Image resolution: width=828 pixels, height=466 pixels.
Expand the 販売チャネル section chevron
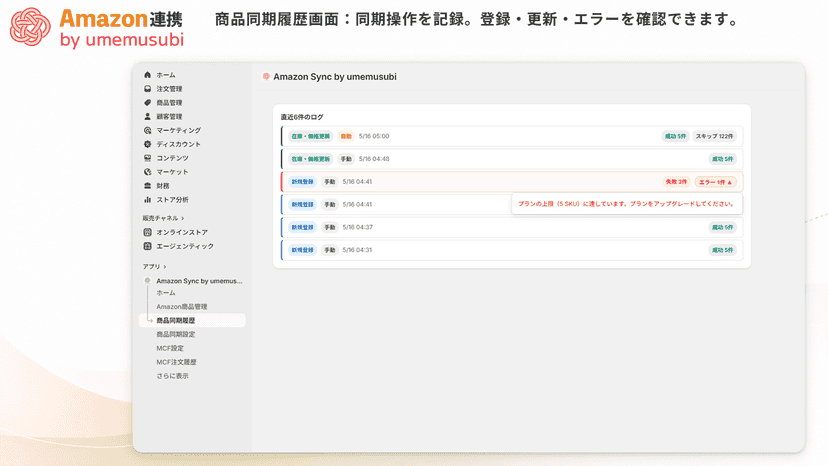coord(183,218)
